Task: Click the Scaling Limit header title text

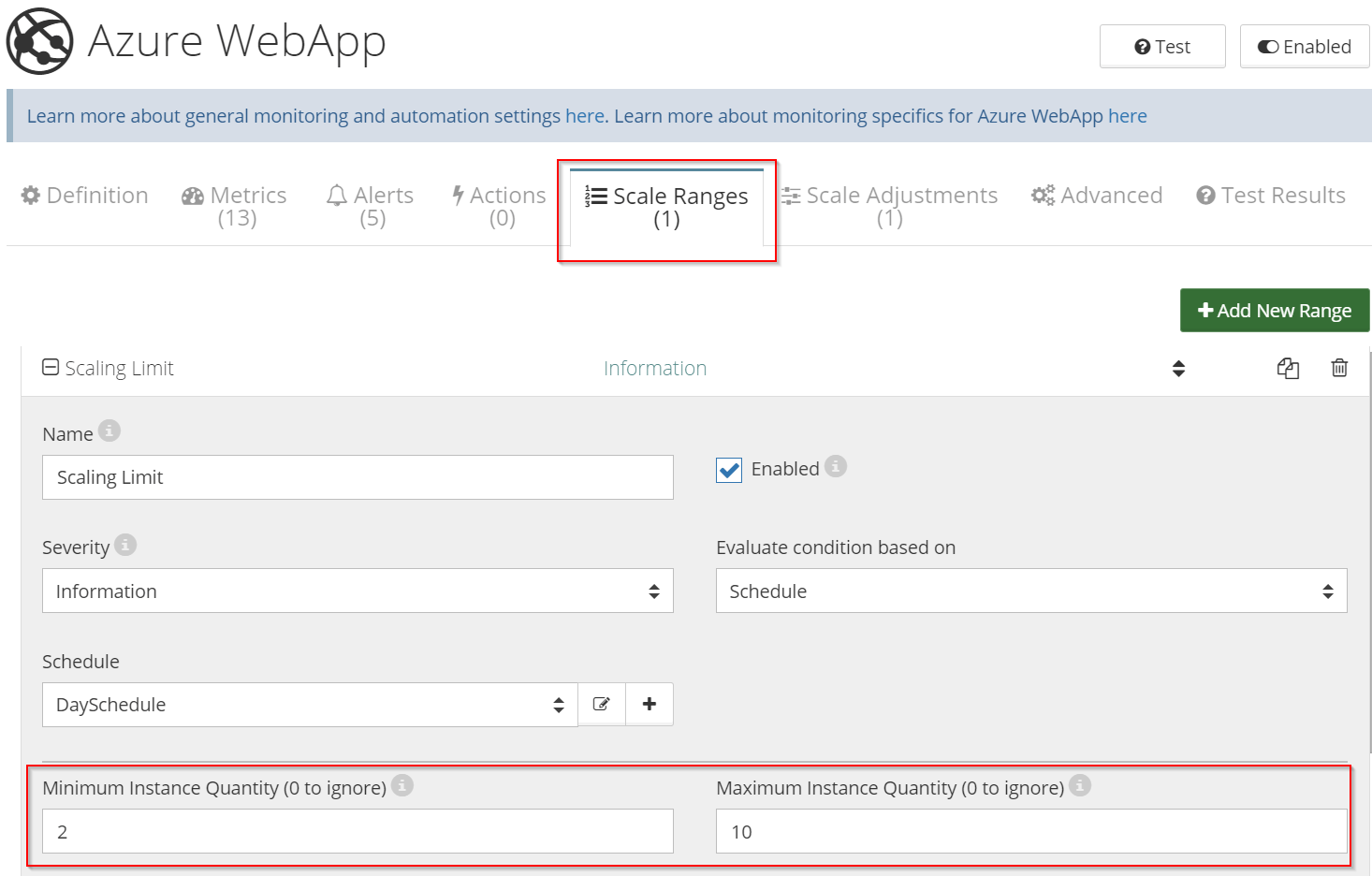Action: [x=120, y=368]
